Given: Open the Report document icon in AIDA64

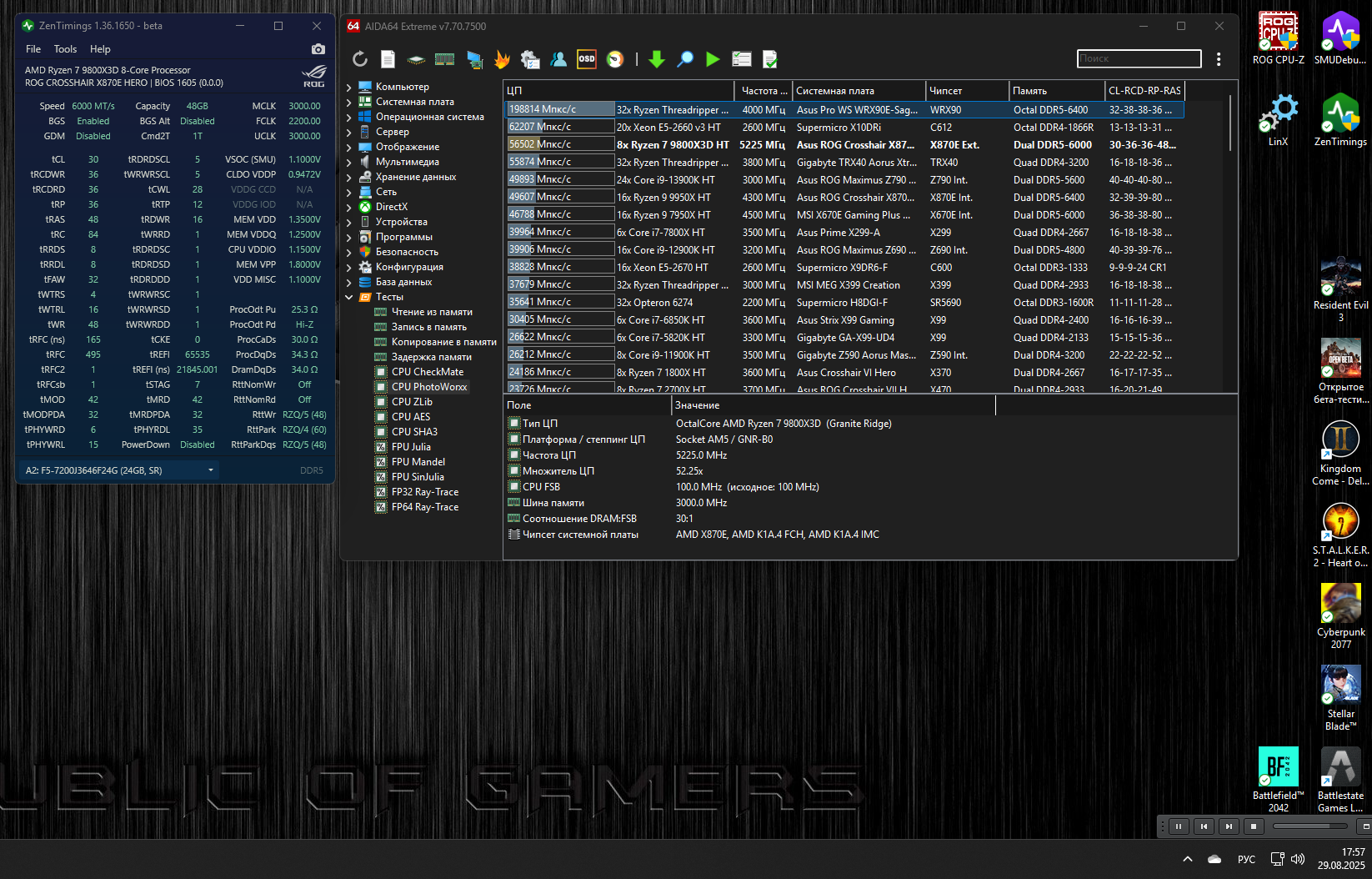Looking at the screenshot, I should click(388, 59).
